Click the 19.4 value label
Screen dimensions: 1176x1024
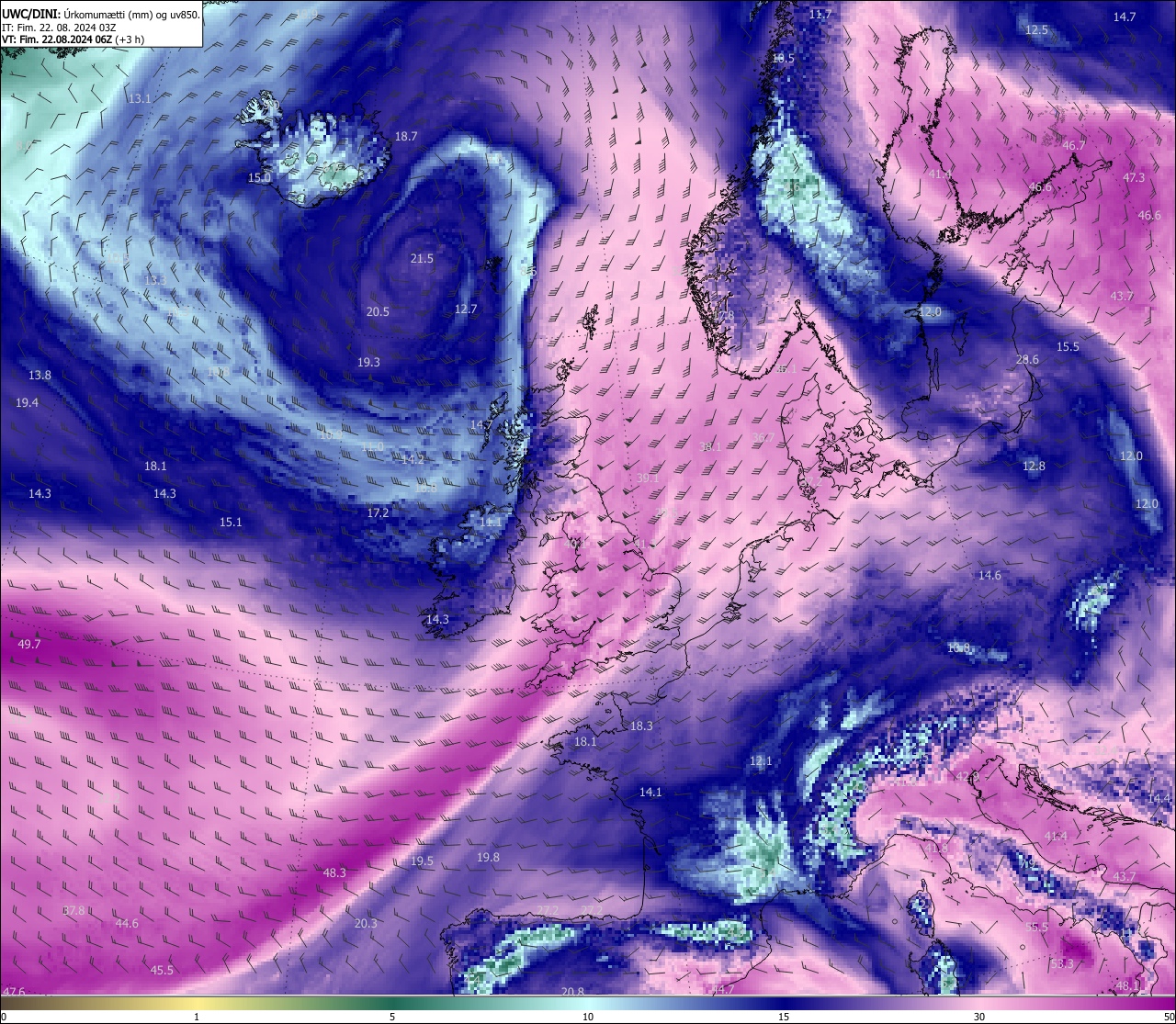(27, 403)
